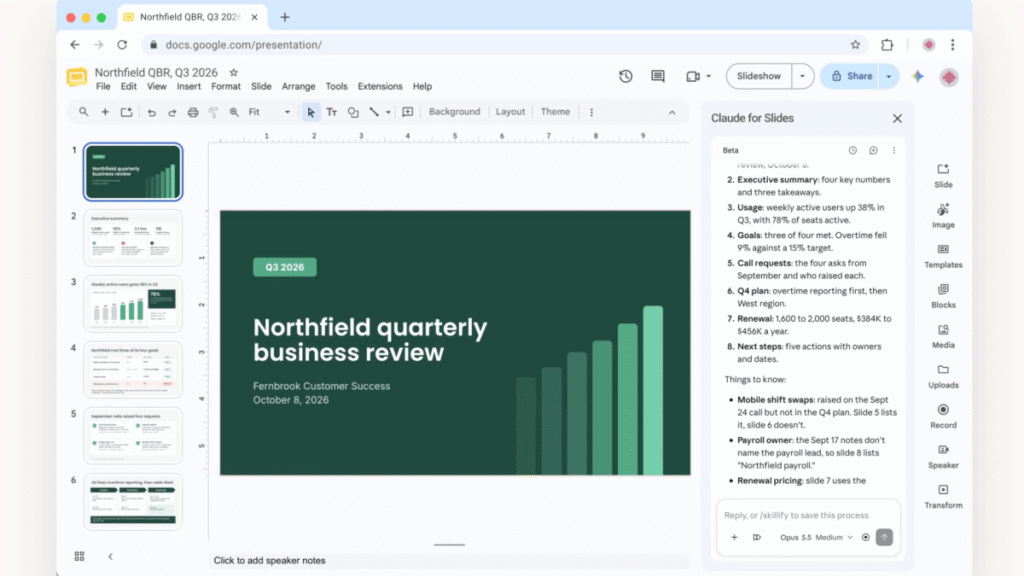Switch to grid view of slides
1024x576 pixels.
tap(80, 556)
